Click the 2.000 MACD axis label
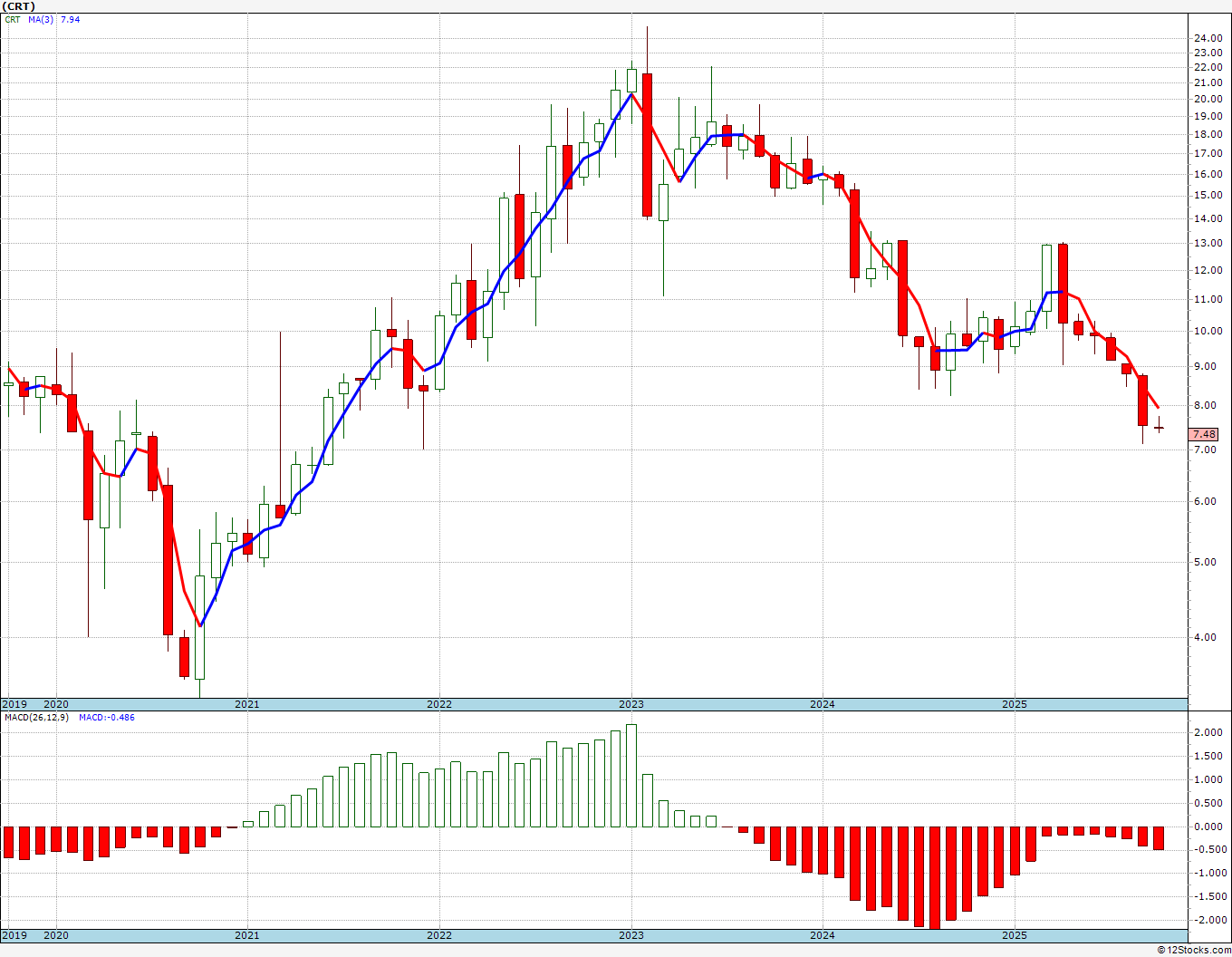Screen dimensions: 1232x957 point(1208,732)
